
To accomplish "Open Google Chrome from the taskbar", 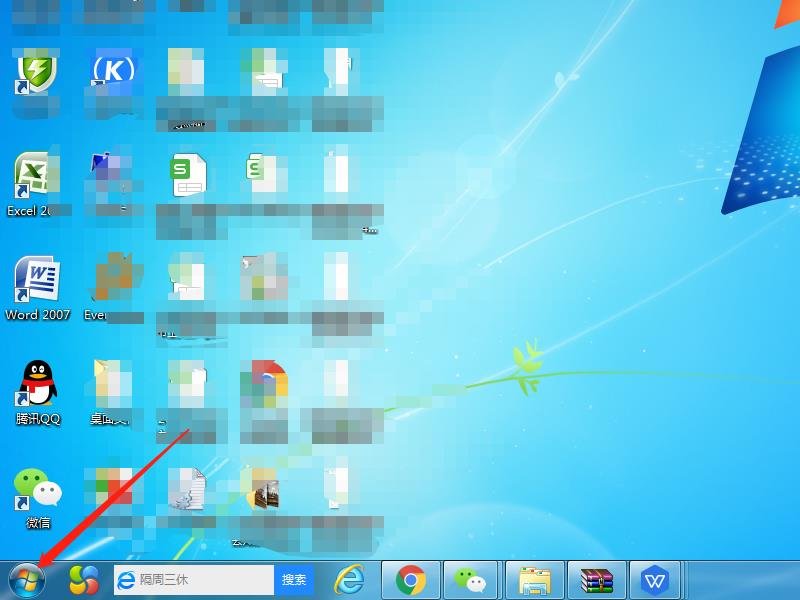I will pyautogui.click(x=411, y=579).
